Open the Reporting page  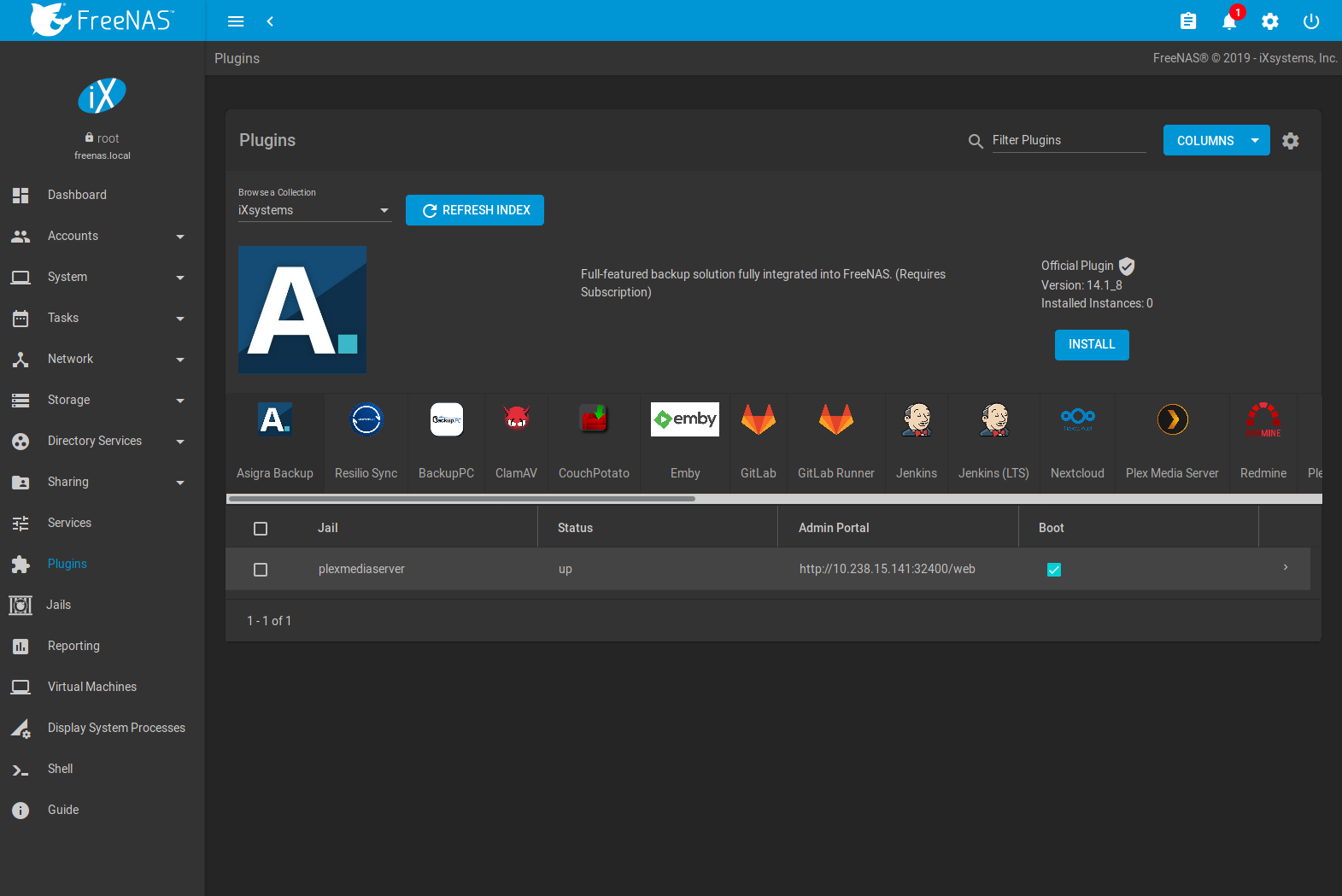pyautogui.click(x=103, y=647)
